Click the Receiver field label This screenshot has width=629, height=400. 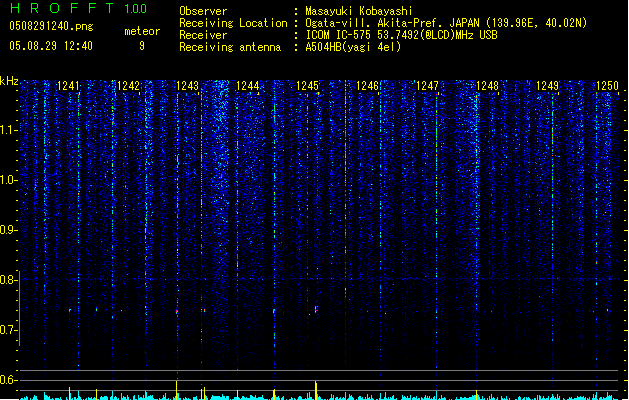pyautogui.click(x=203, y=35)
